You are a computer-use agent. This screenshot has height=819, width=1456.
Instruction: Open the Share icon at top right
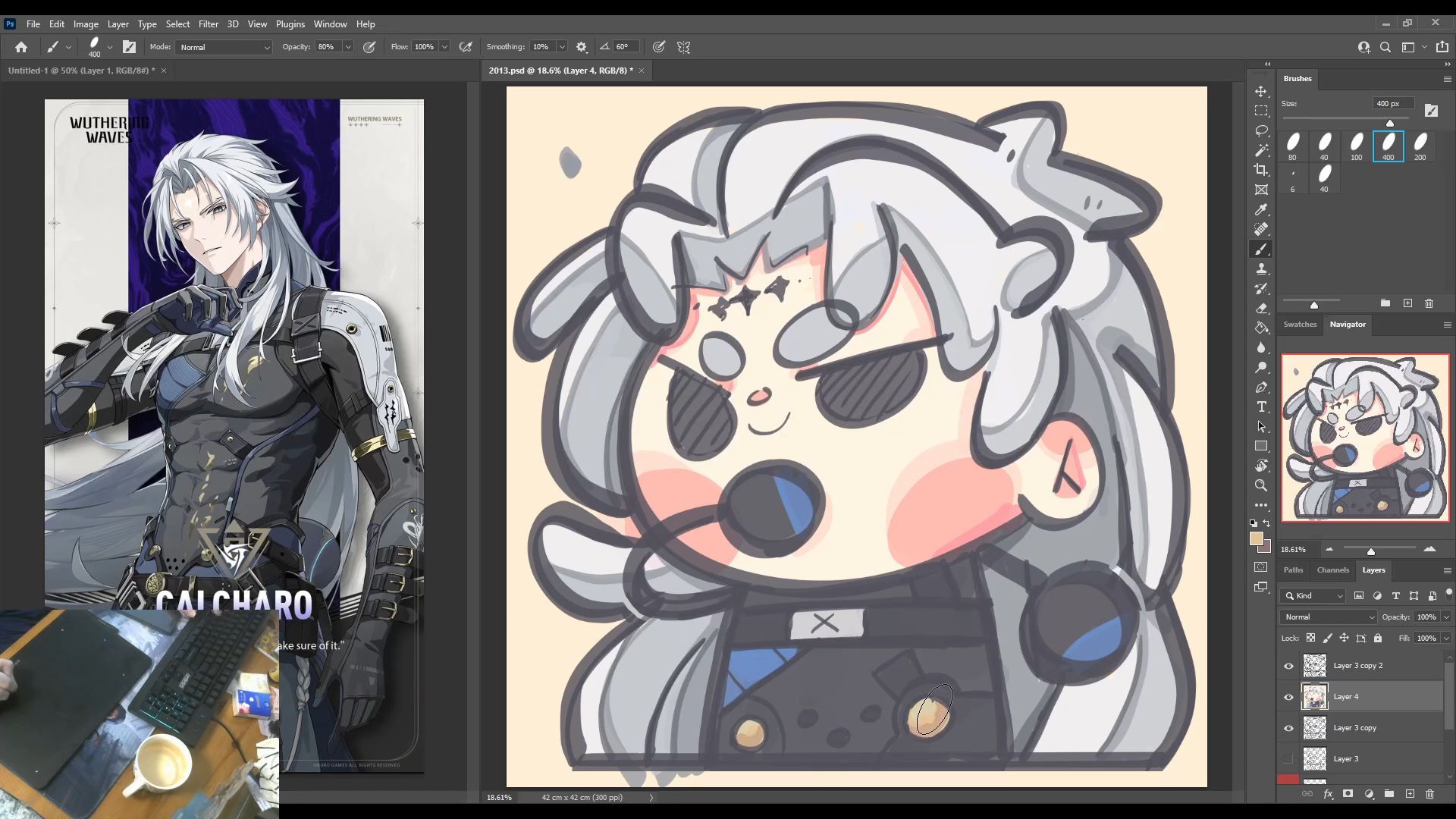coord(1442,47)
